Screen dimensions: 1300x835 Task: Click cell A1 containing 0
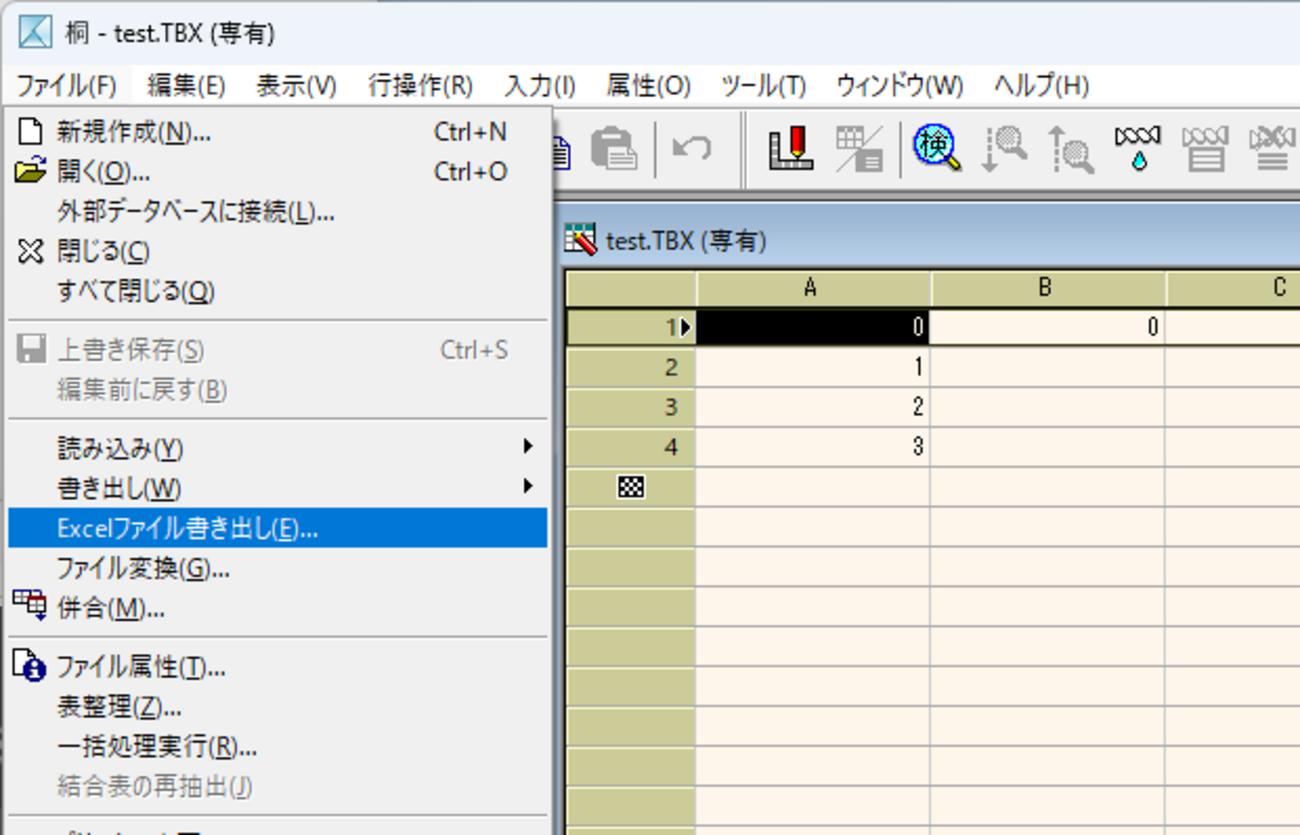813,327
